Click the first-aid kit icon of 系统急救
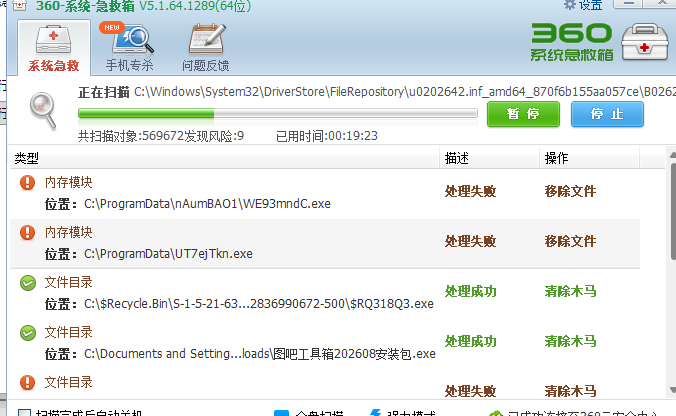The height and width of the screenshot is (416, 676). (53, 40)
